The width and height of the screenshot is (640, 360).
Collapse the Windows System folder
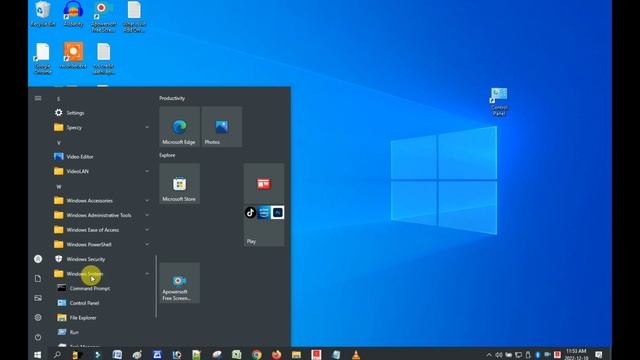101,274
